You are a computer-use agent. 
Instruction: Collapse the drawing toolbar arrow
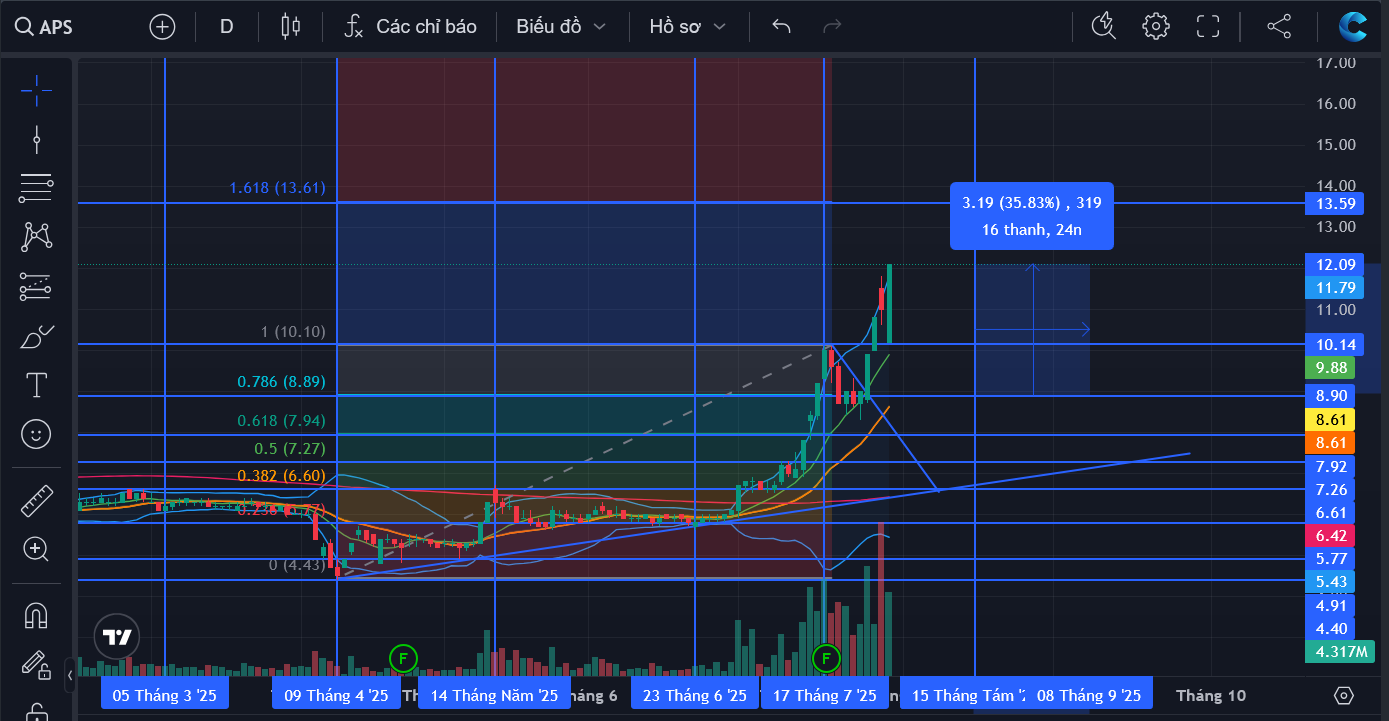[x=70, y=676]
